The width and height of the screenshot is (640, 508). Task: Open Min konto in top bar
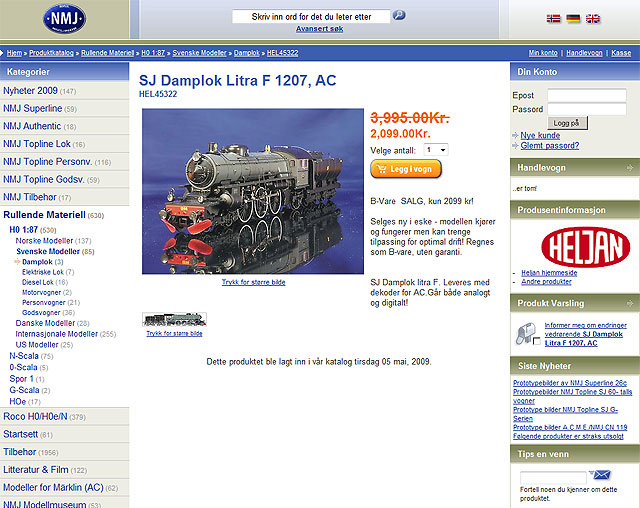coord(543,53)
